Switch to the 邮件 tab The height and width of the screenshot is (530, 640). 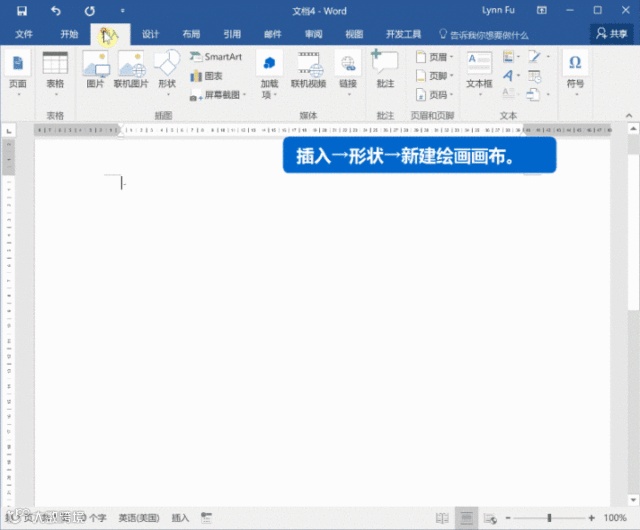(x=273, y=34)
